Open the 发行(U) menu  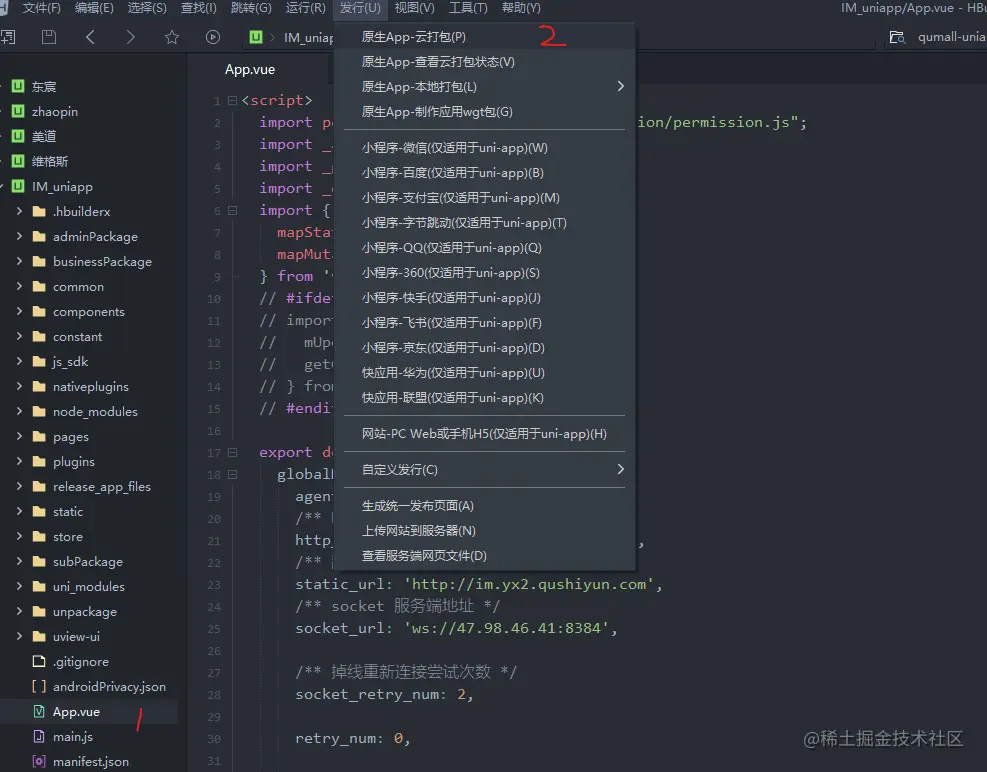click(360, 8)
